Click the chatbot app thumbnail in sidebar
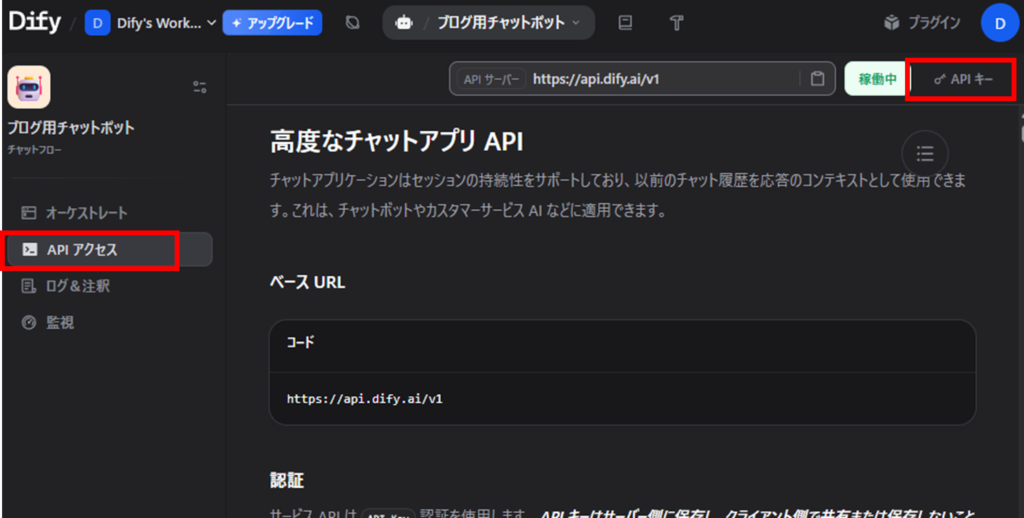 pos(29,87)
